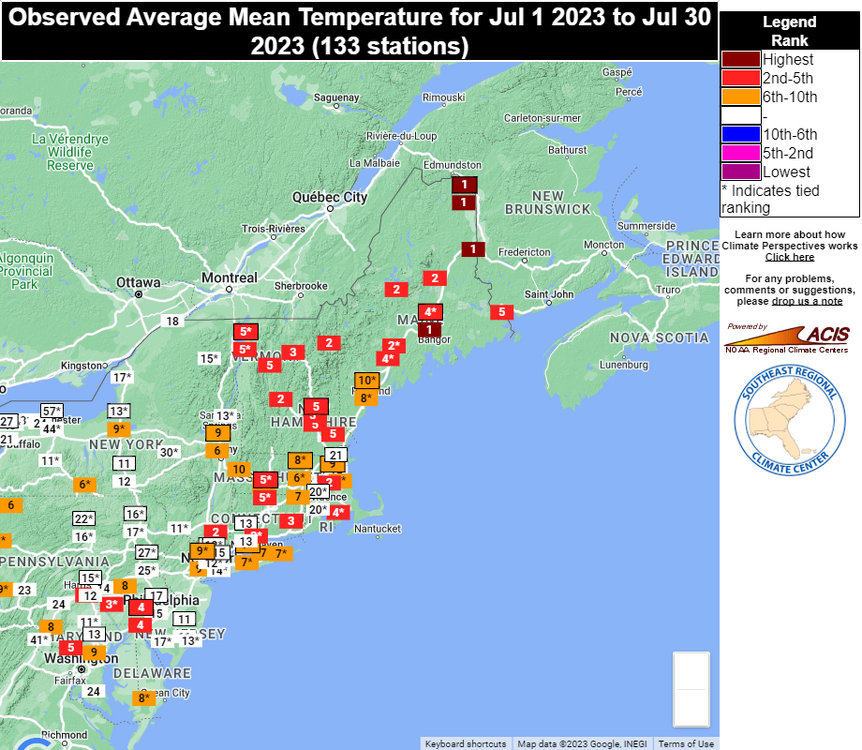Screen dimensions: 862x750
Task: Select the red marker 5 near Washington
Action: [x=71, y=647]
